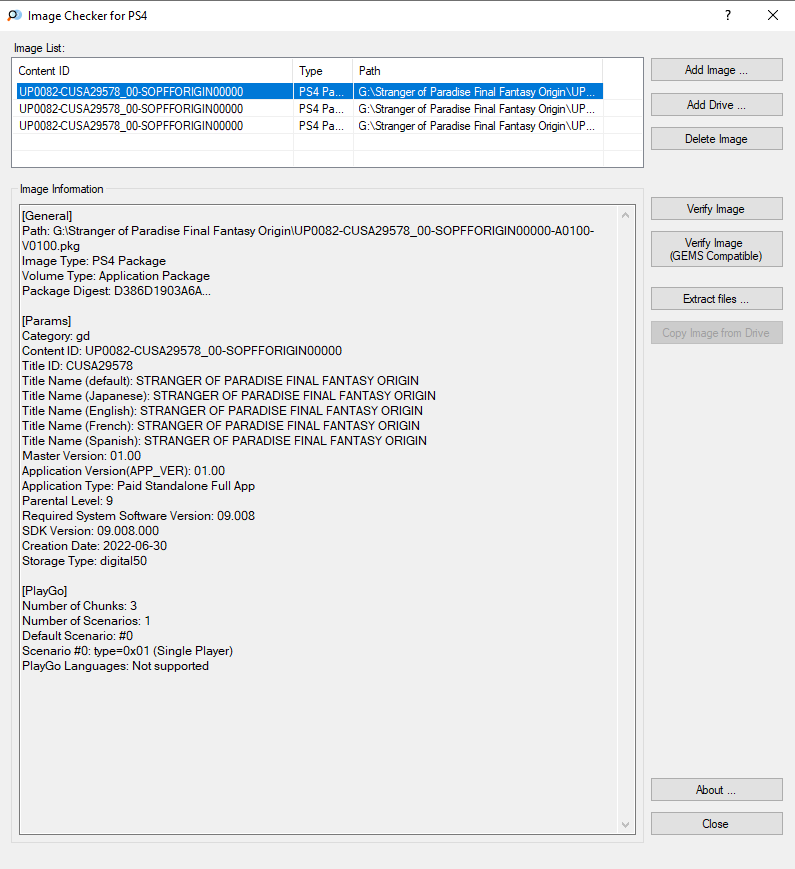Select the third image list row
This screenshot has height=869, width=795.
(309, 126)
